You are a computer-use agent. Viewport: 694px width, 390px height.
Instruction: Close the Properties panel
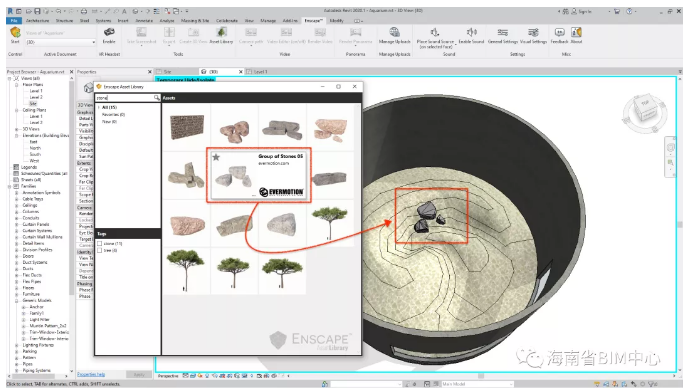150,72
